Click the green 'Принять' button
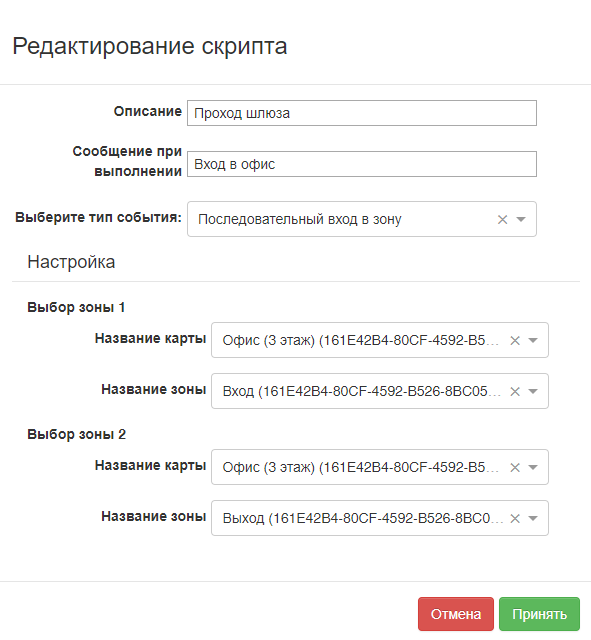Image resolution: width=591 pixels, height=640 pixels. coord(539,614)
